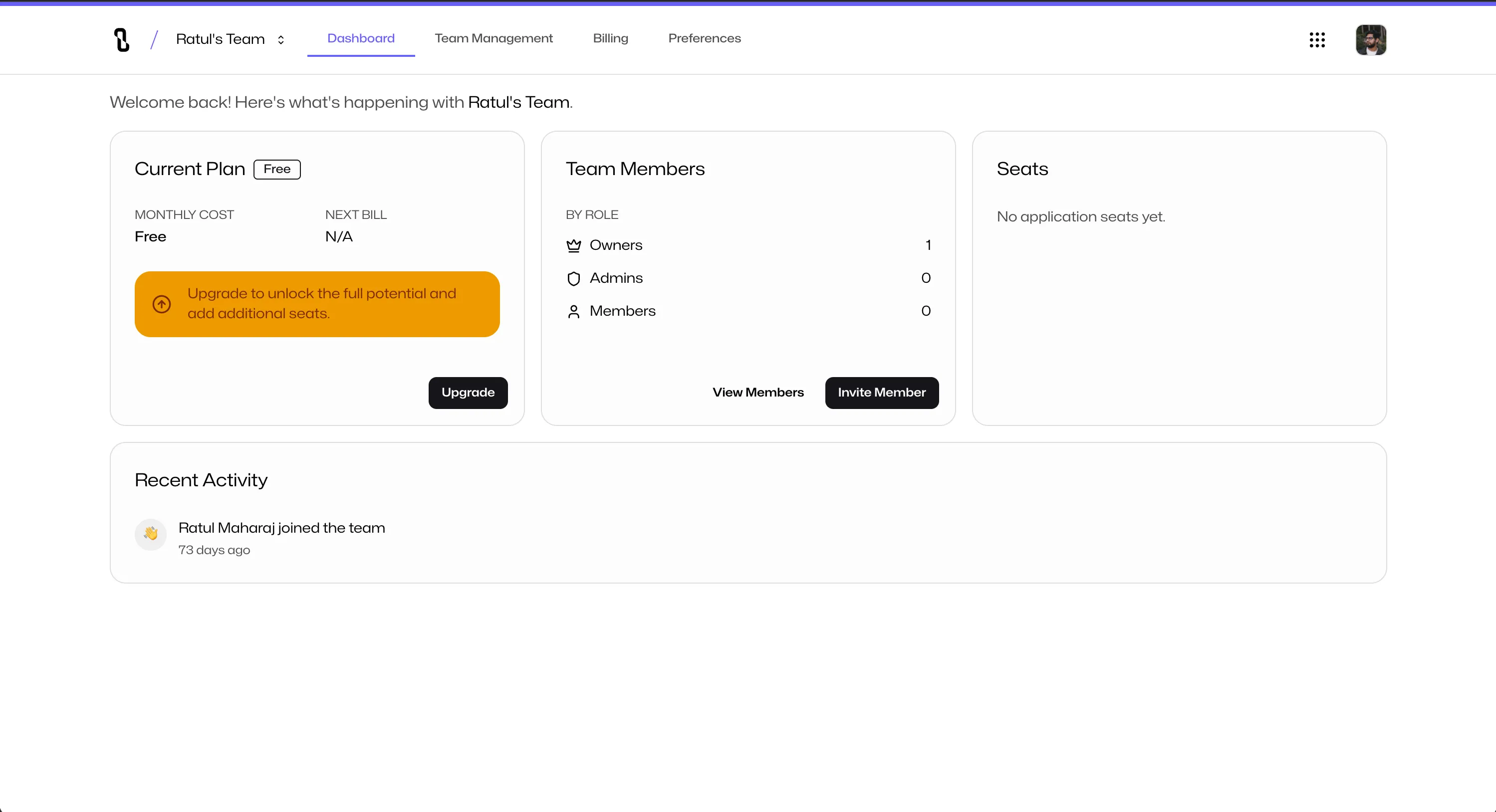Open View Members
Viewport: 1496px width, 812px height.
click(758, 393)
